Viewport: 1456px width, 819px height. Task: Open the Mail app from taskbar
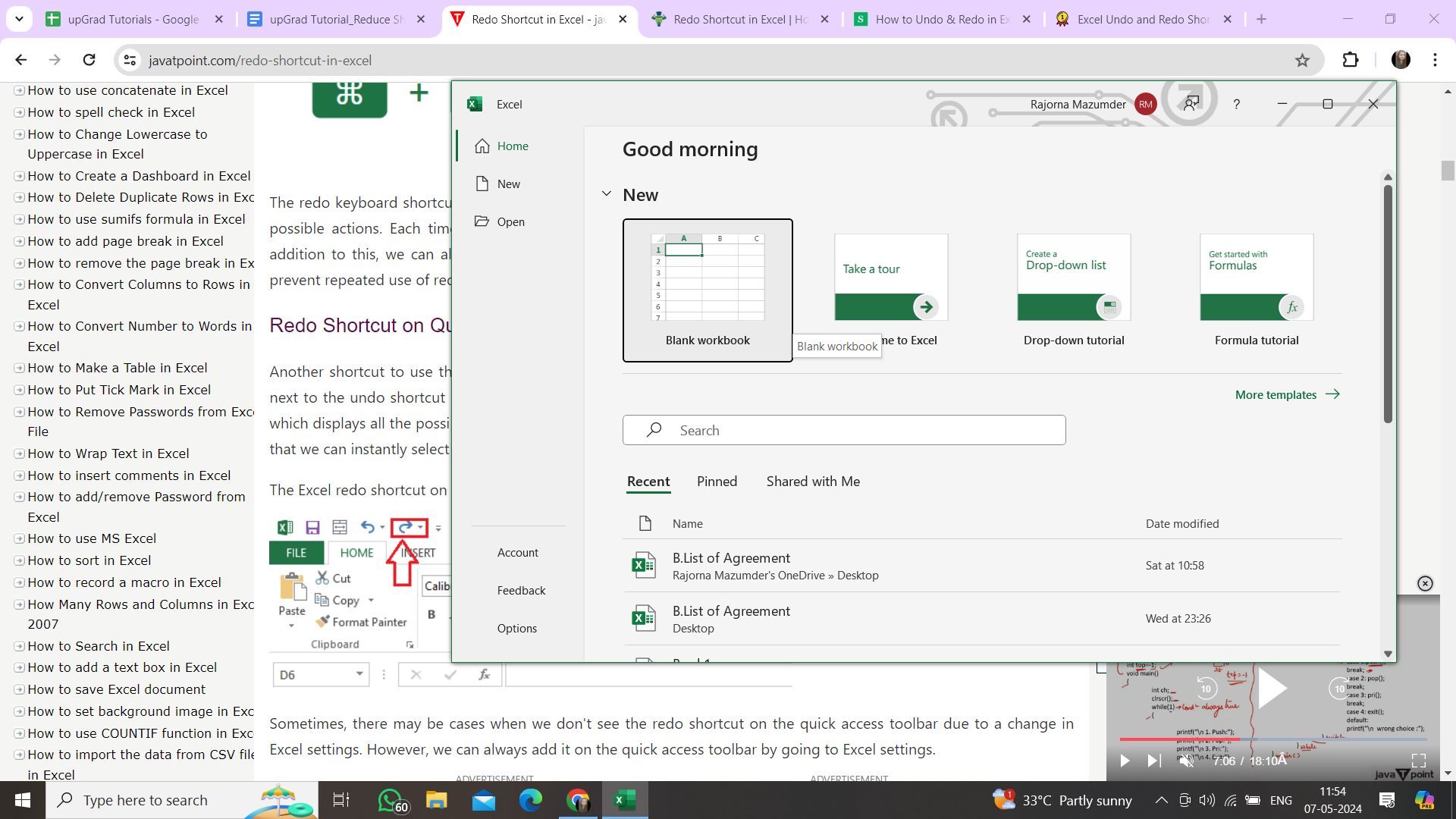(483, 800)
